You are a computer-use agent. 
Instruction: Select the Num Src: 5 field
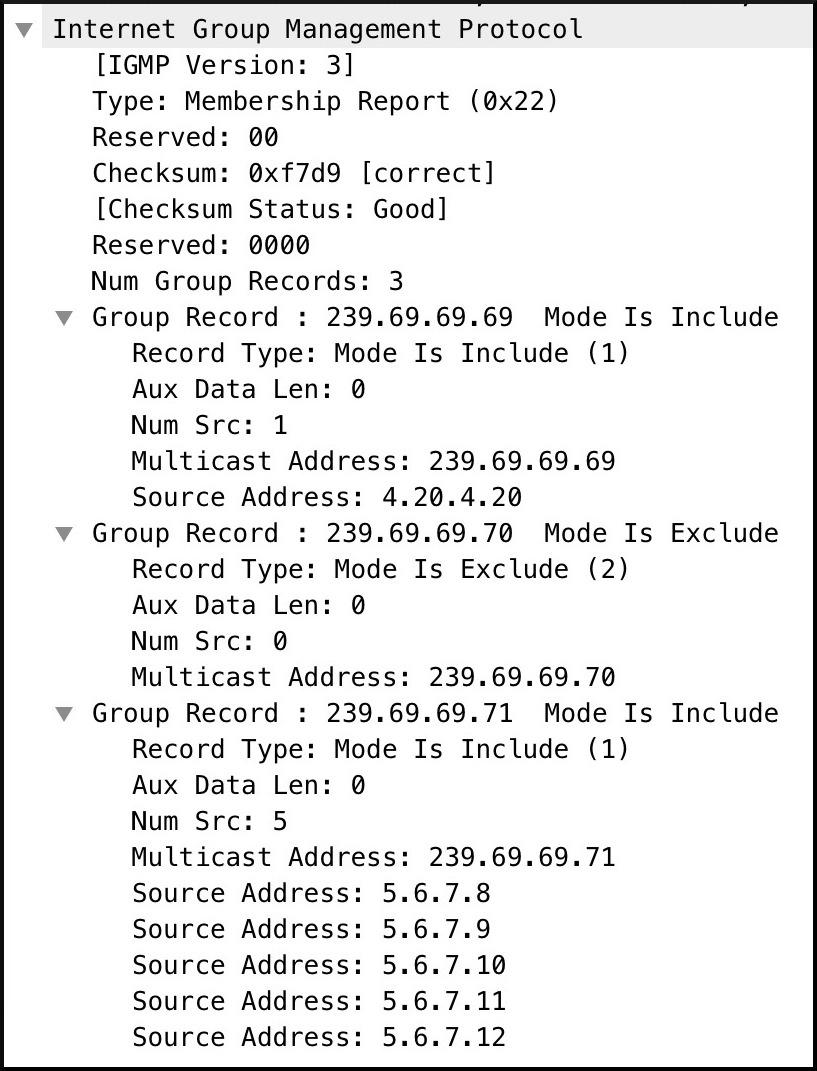point(209,822)
